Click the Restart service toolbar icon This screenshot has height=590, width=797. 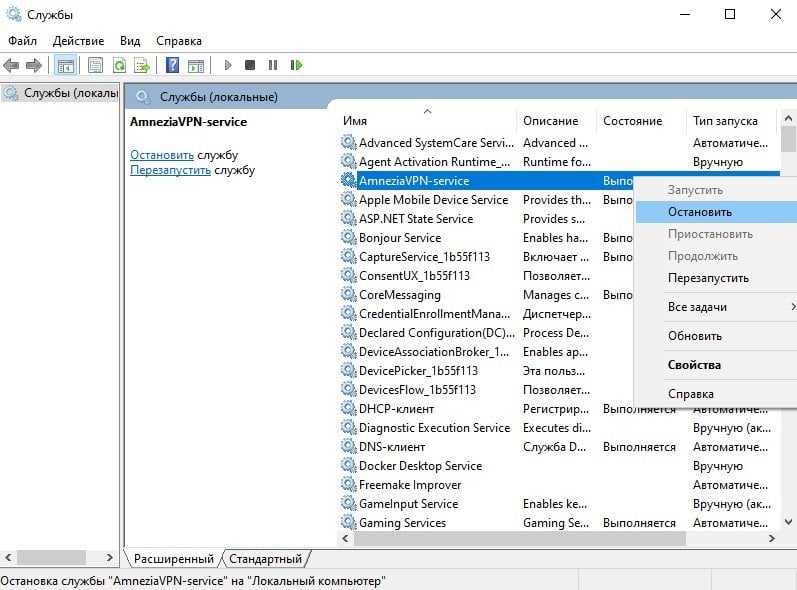[296, 65]
